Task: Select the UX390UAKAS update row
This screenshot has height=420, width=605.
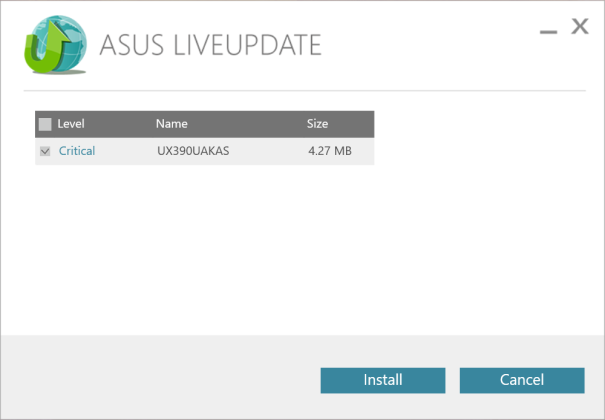Action: pyautogui.click(x=204, y=151)
